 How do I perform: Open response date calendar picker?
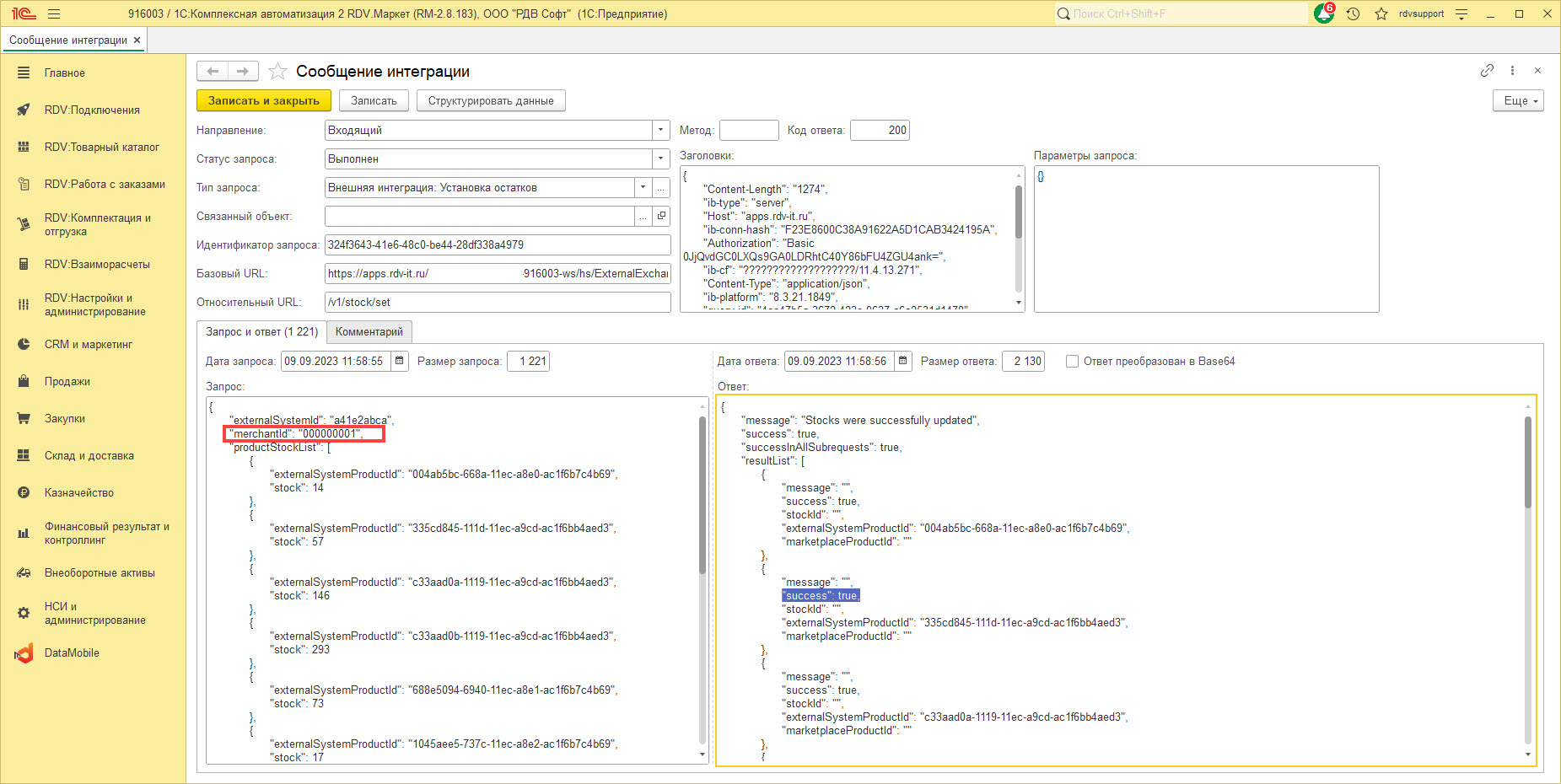pyautogui.click(x=903, y=361)
